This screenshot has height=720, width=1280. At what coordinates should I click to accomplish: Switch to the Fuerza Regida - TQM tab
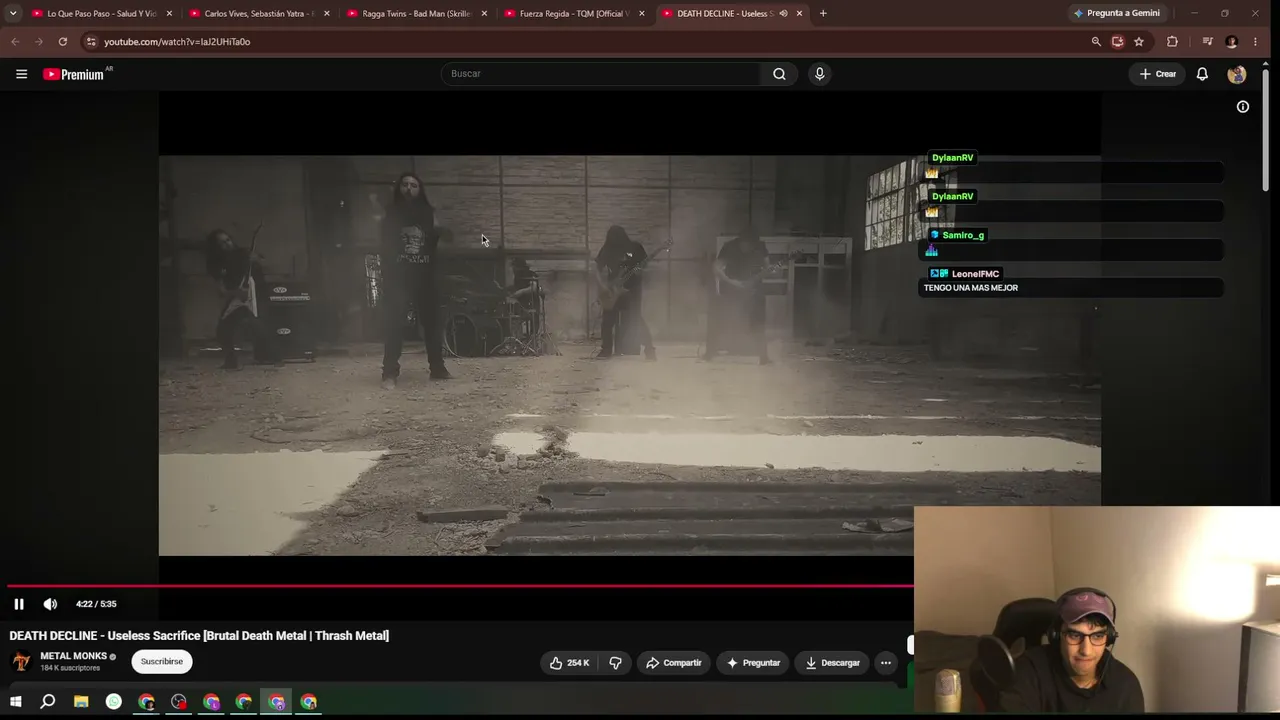click(x=573, y=14)
